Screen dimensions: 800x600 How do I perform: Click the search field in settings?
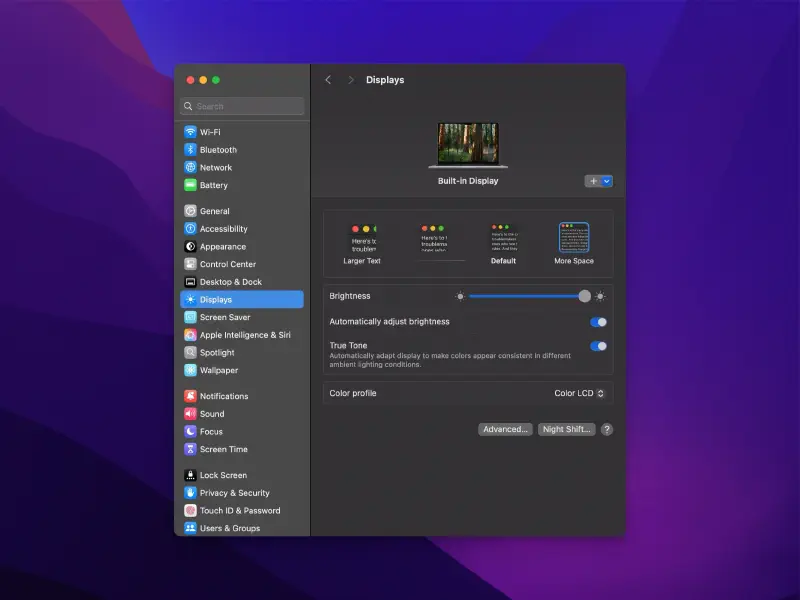coord(240,105)
